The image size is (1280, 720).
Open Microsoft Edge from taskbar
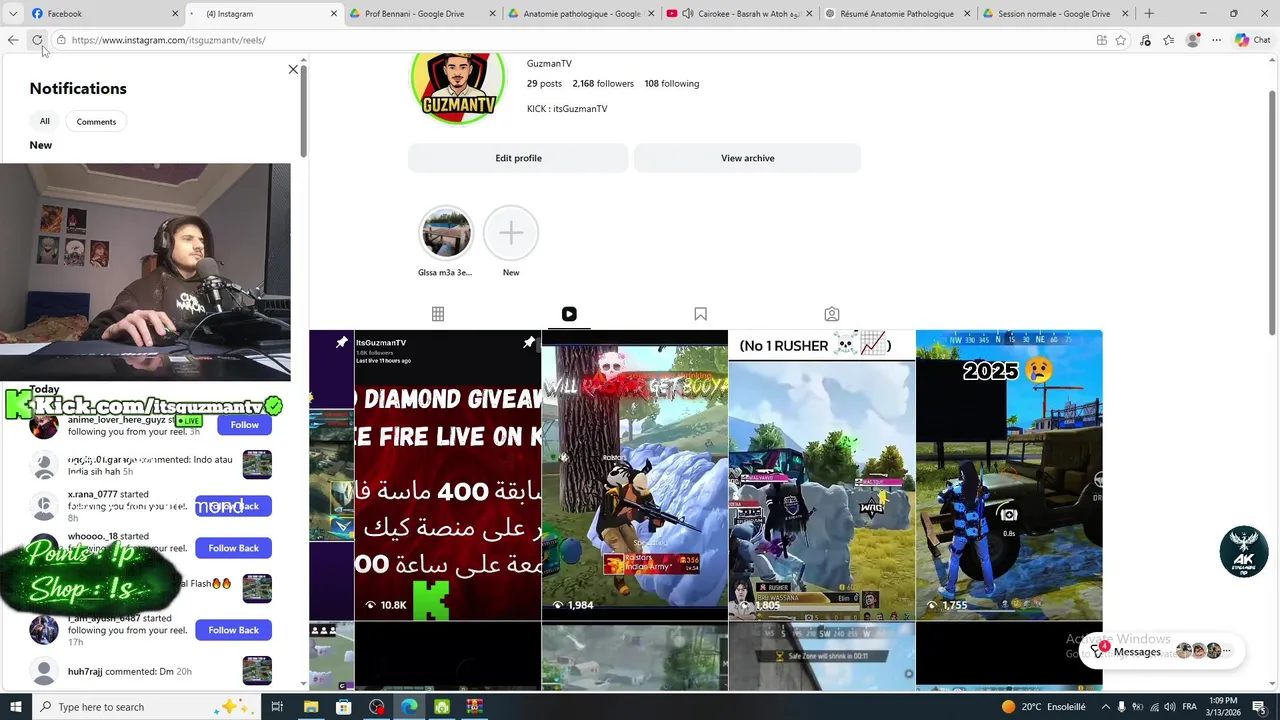409,707
